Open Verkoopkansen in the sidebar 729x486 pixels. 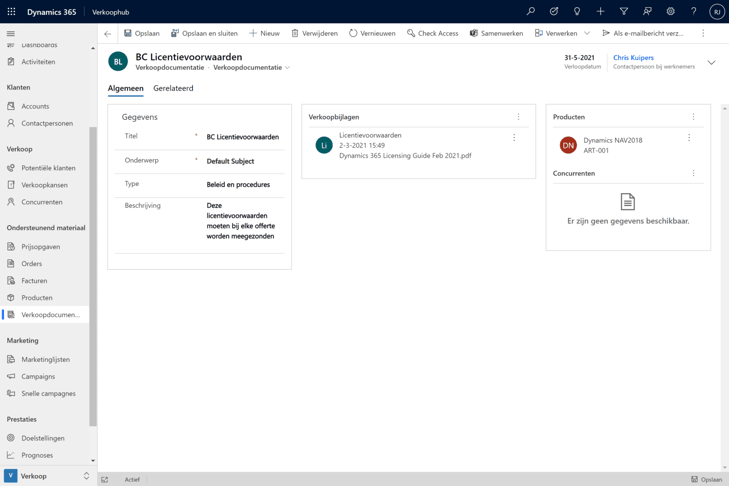(x=44, y=185)
